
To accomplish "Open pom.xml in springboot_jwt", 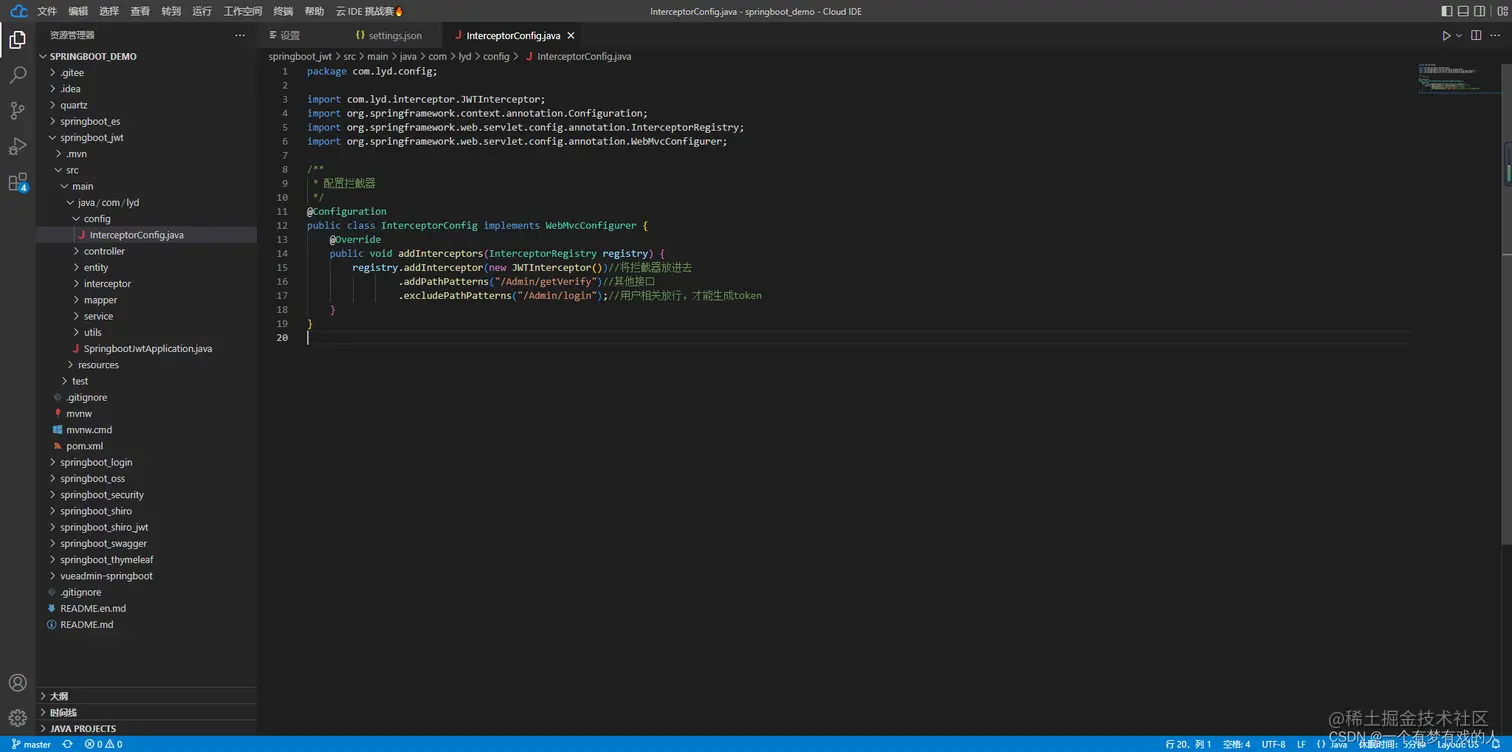I will pyautogui.click(x=147, y=446).
